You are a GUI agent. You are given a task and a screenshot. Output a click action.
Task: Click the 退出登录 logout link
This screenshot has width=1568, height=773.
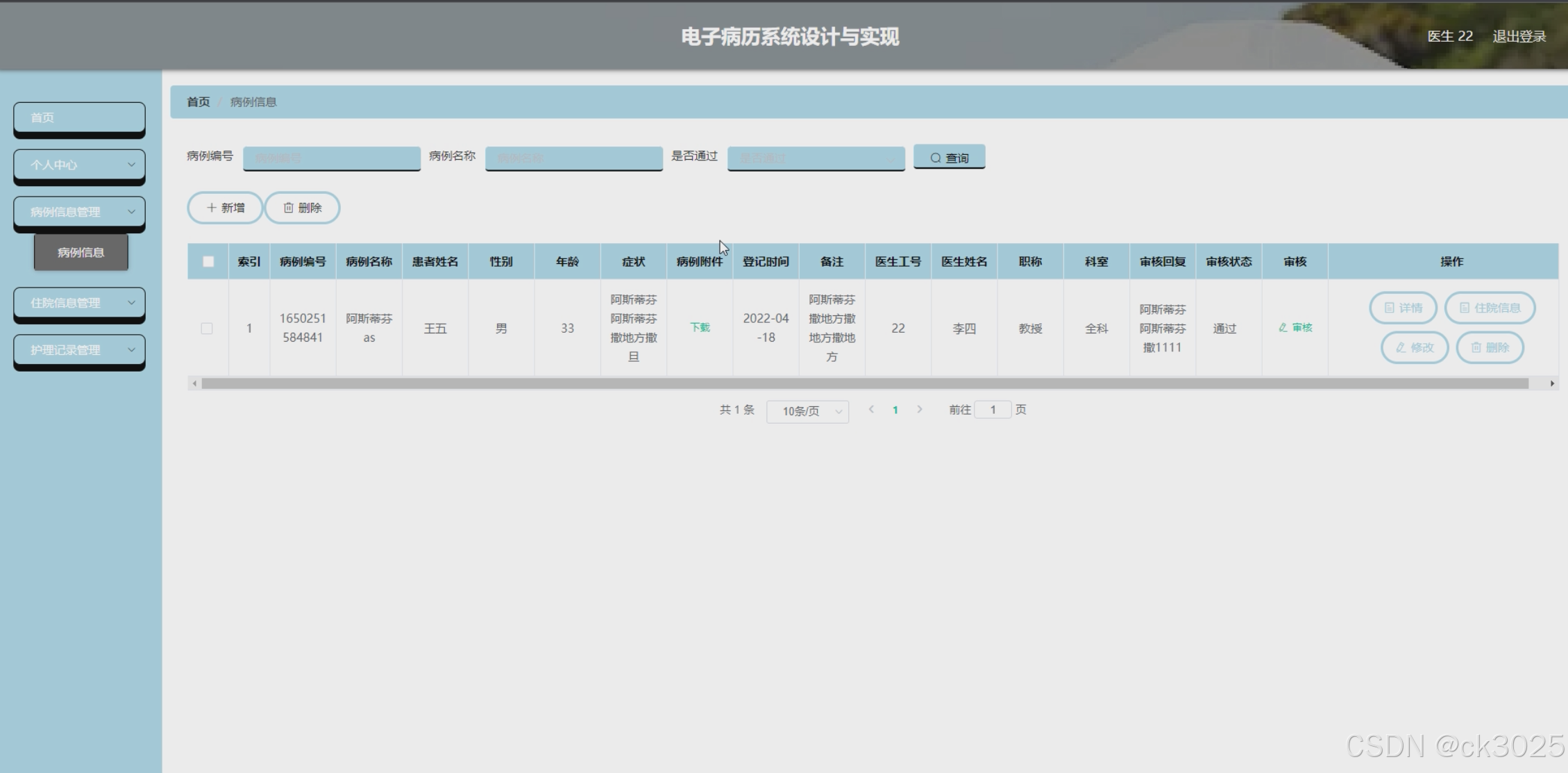click(x=1519, y=37)
